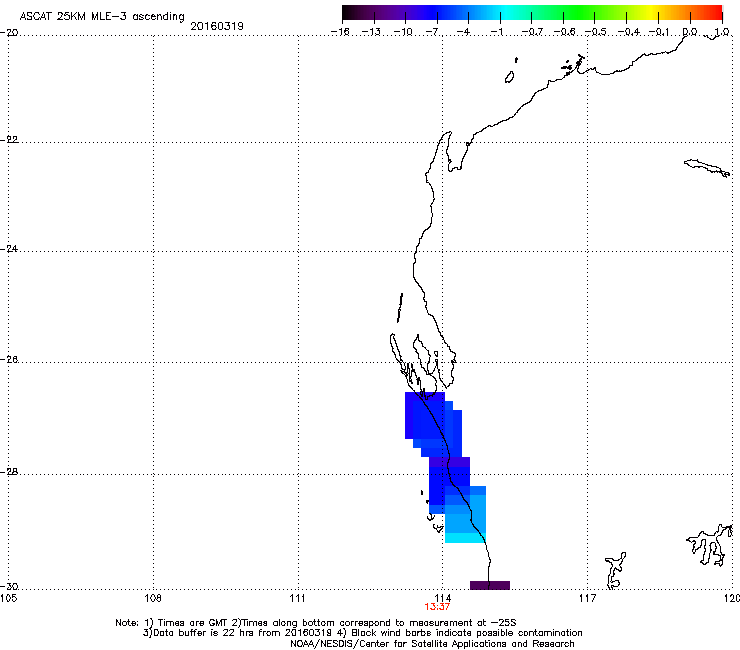Click the -26 latitude axis label
This screenshot has height=650, width=740.
(x=9, y=360)
